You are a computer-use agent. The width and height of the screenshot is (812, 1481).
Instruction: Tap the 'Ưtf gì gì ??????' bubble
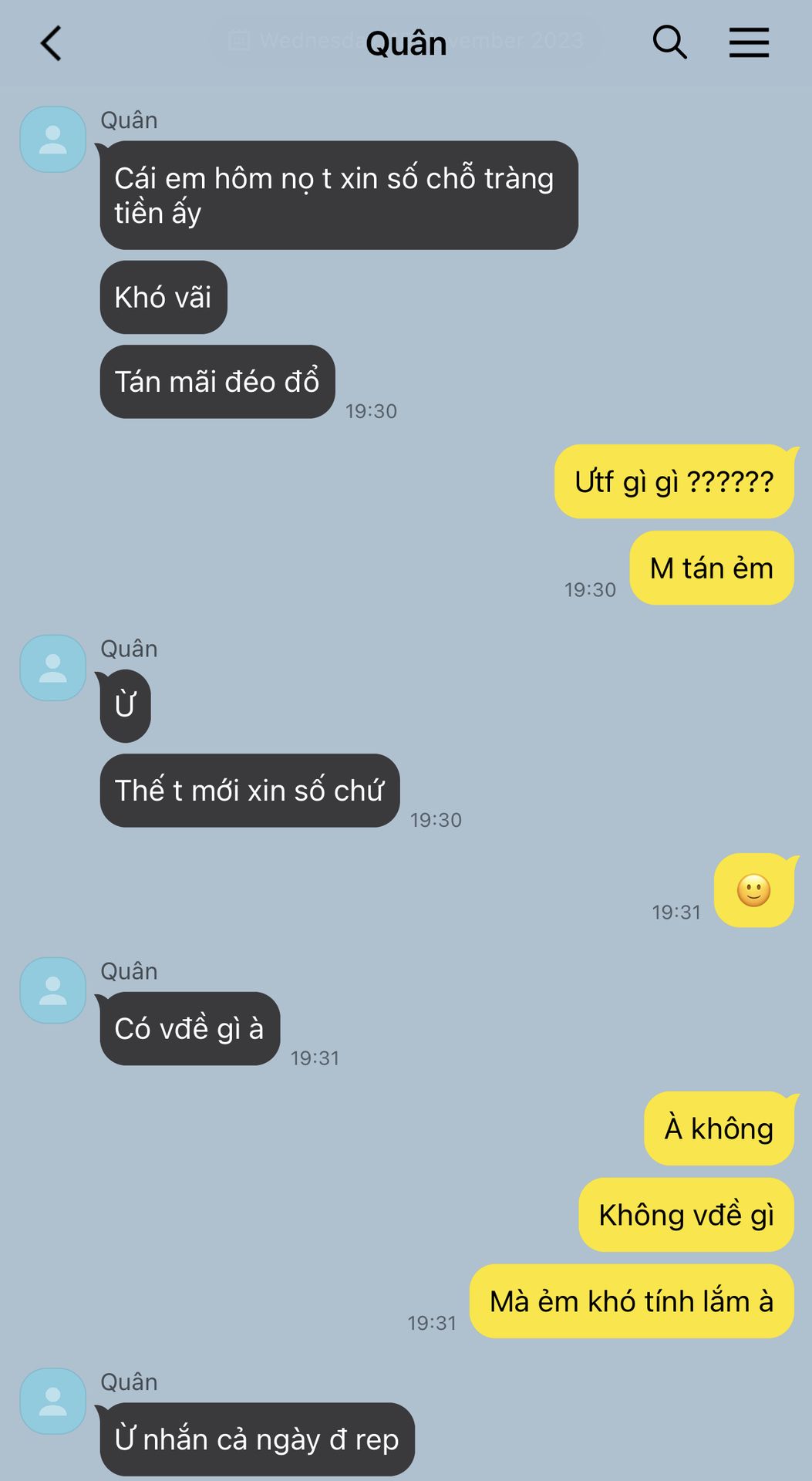point(674,481)
